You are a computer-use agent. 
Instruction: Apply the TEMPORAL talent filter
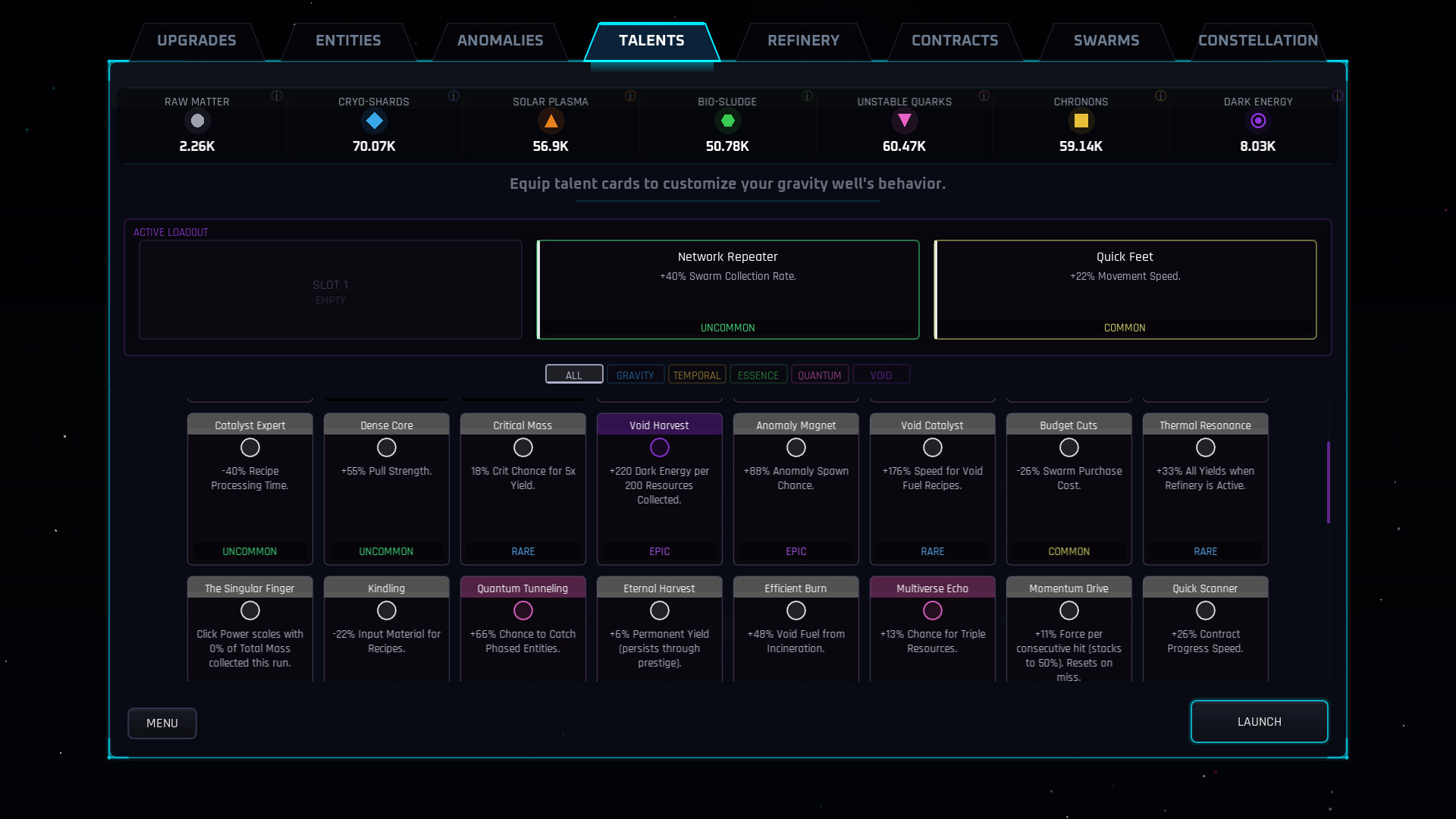point(697,374)
